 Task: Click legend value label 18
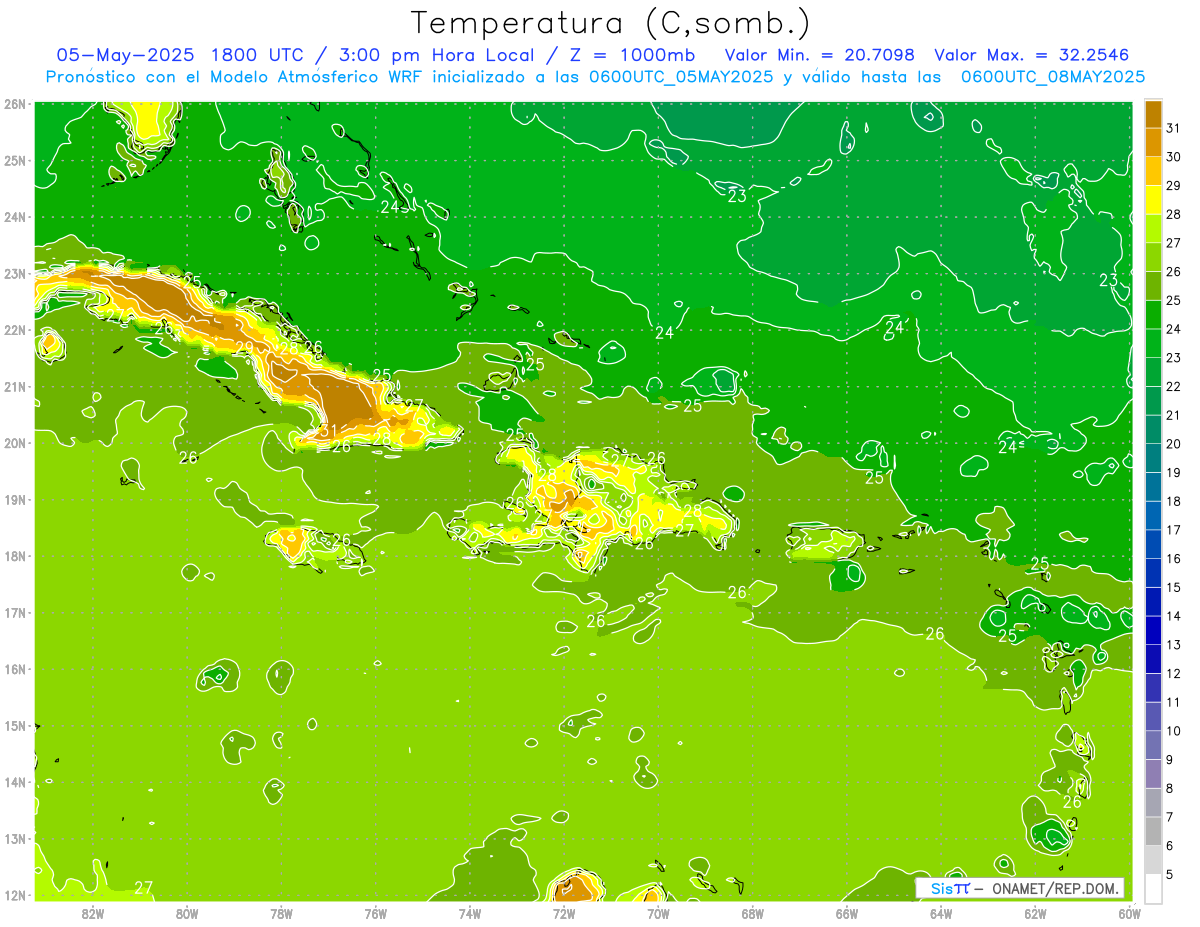(x=1174, y=501)
